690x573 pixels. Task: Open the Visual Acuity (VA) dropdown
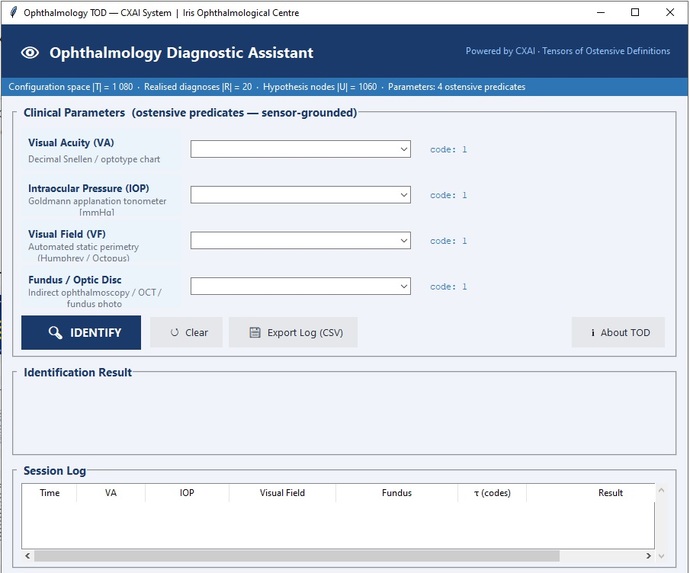301,149
